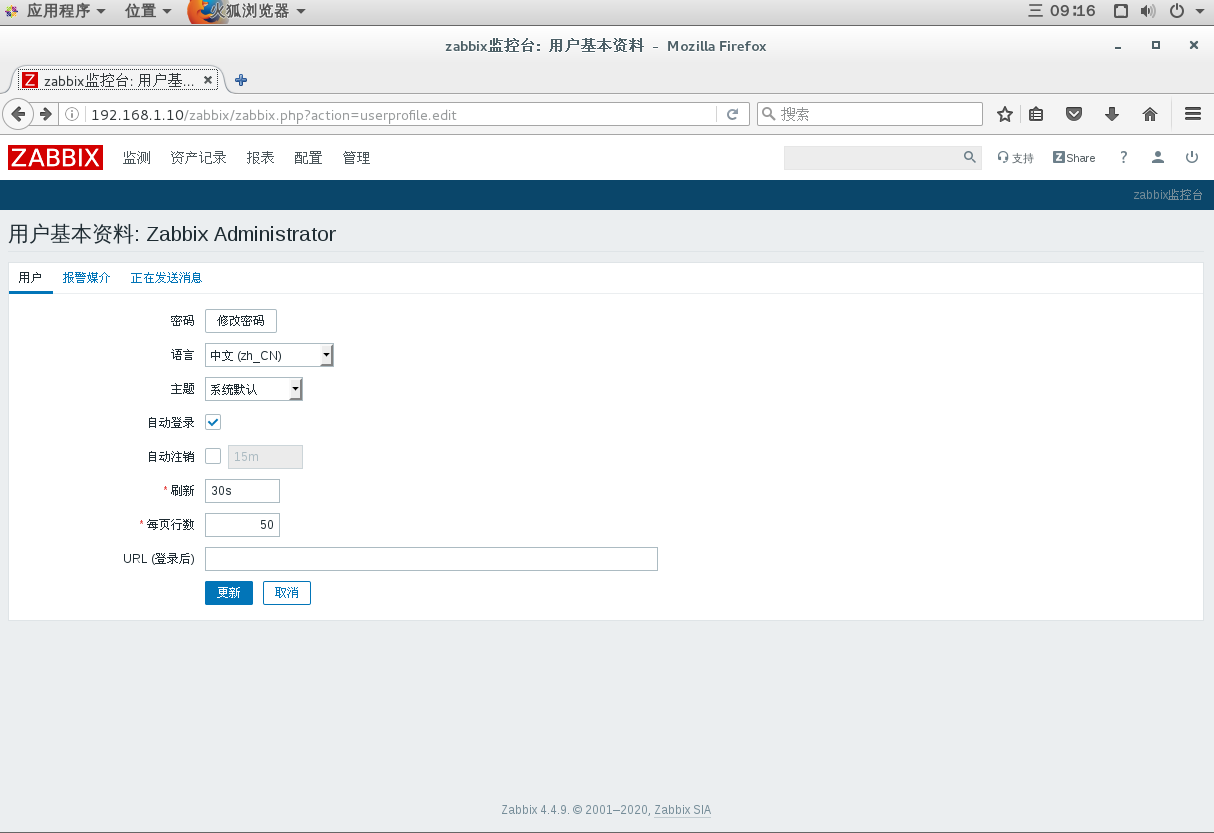Open the 语言 dropdown
Screen dimensions: 1214x833
point(269,355)
